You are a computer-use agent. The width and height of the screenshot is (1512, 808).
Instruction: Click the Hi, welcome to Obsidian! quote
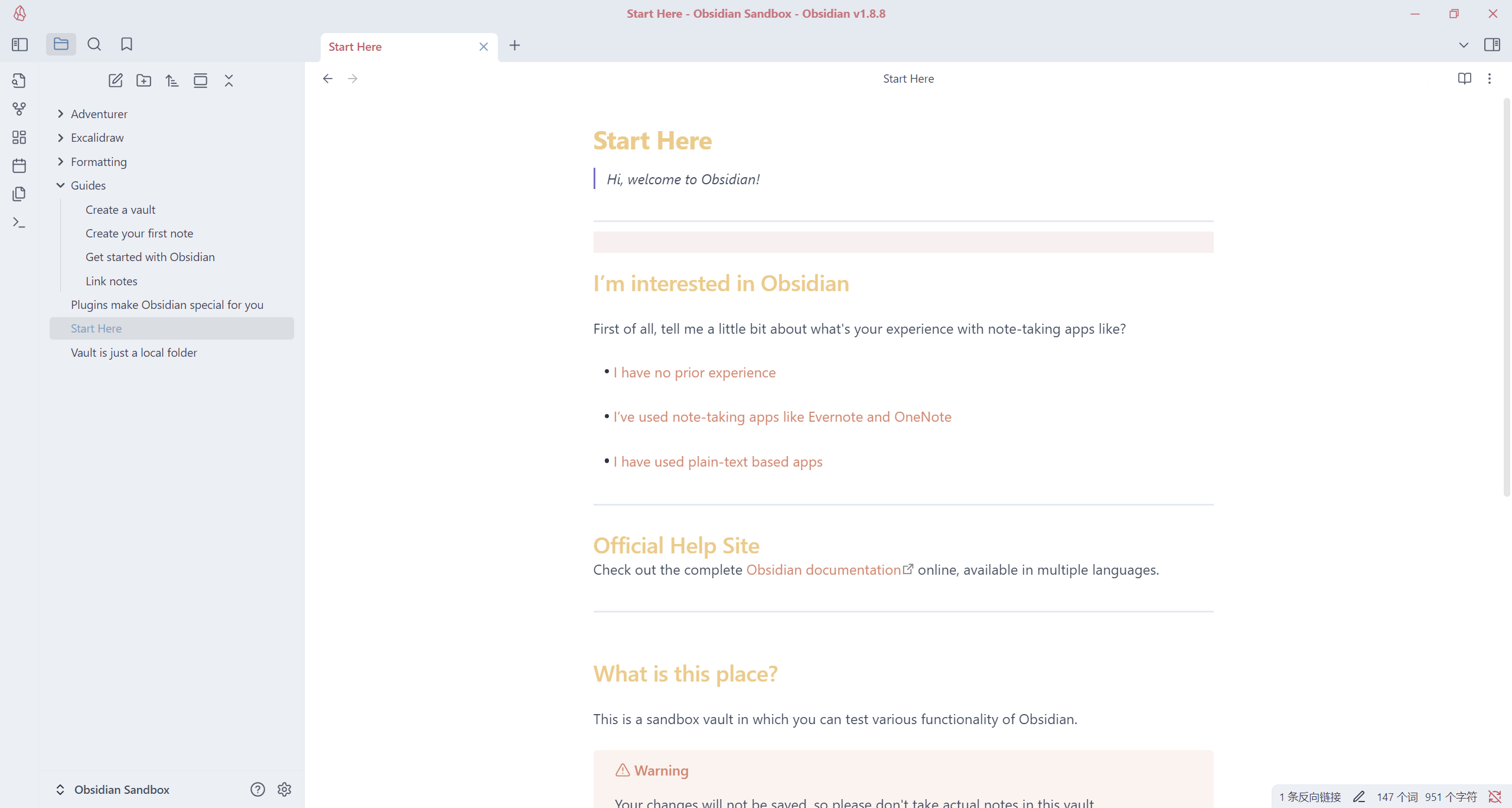pos(683,180)
